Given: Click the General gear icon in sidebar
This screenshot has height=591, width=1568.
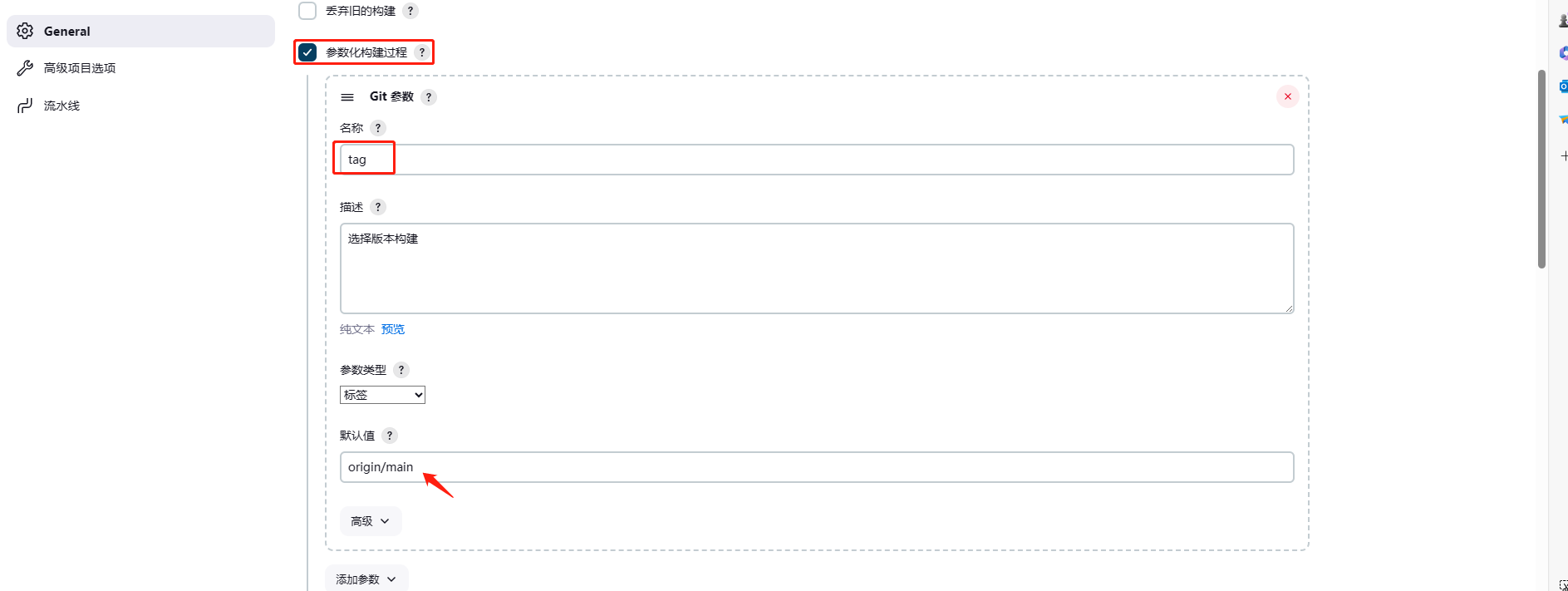Looking at the screenshot, I should (25, 31).
